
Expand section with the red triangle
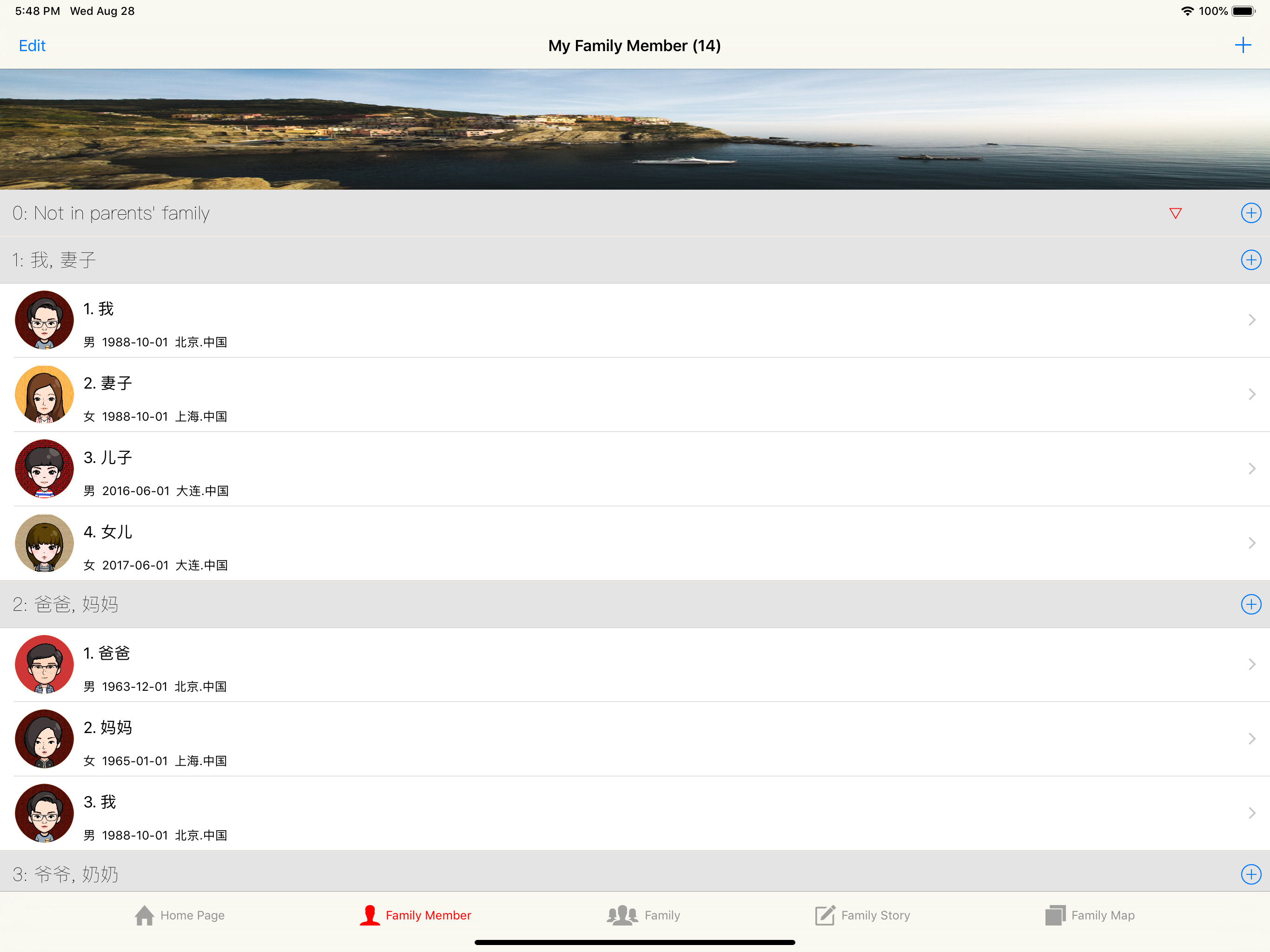1175,214
